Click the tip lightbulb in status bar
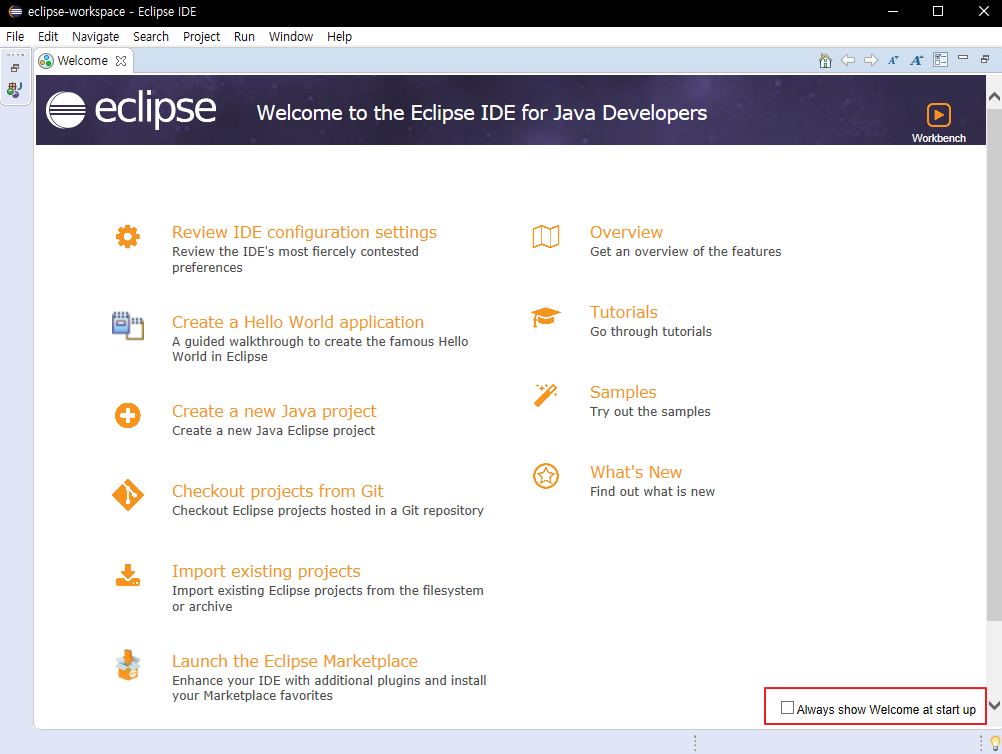 click(995, 742)
